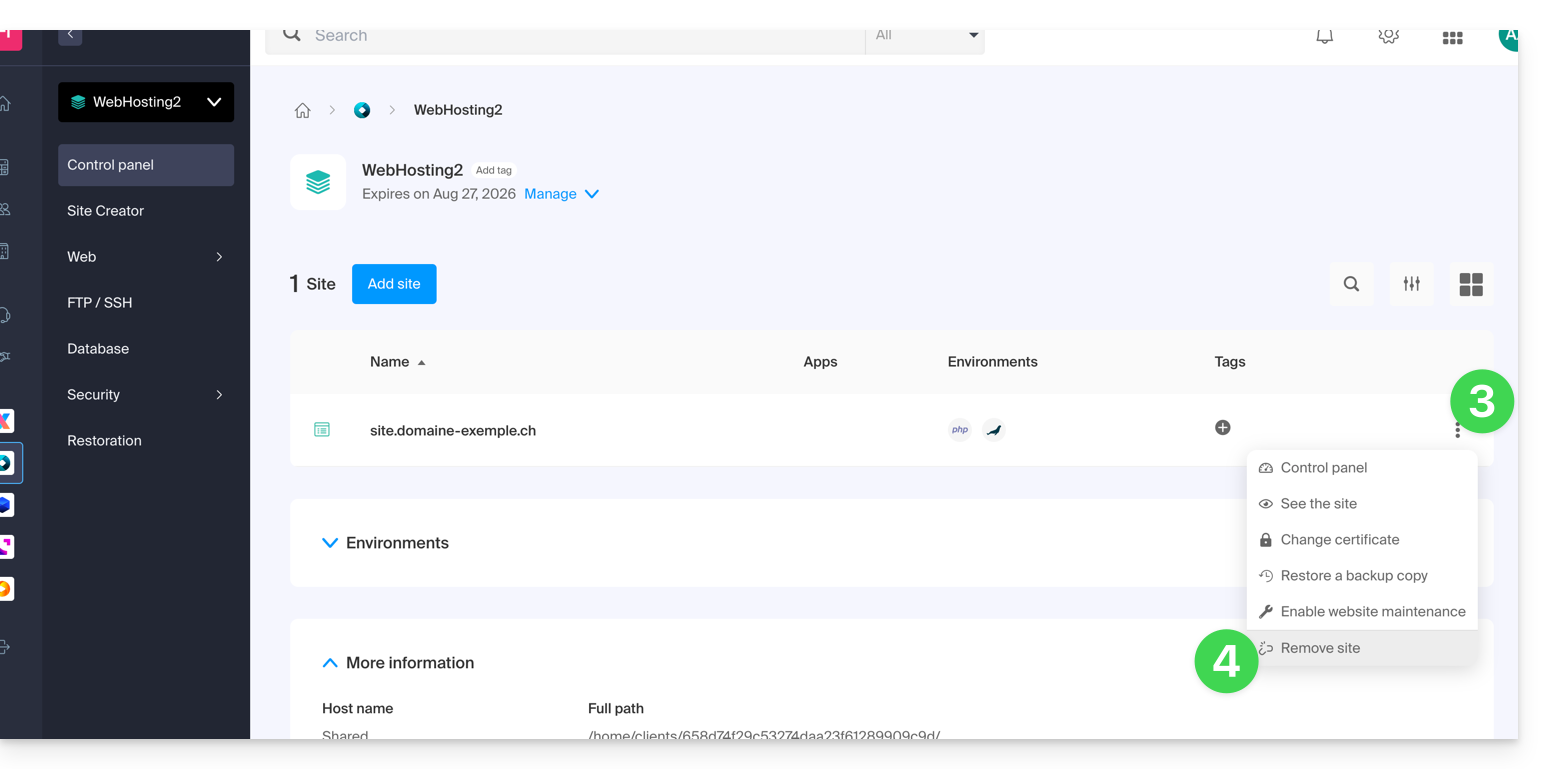Open the settings gear icon
Image resolution: width=1548 pixels, height=769 pixels.
coord(1388,37)
